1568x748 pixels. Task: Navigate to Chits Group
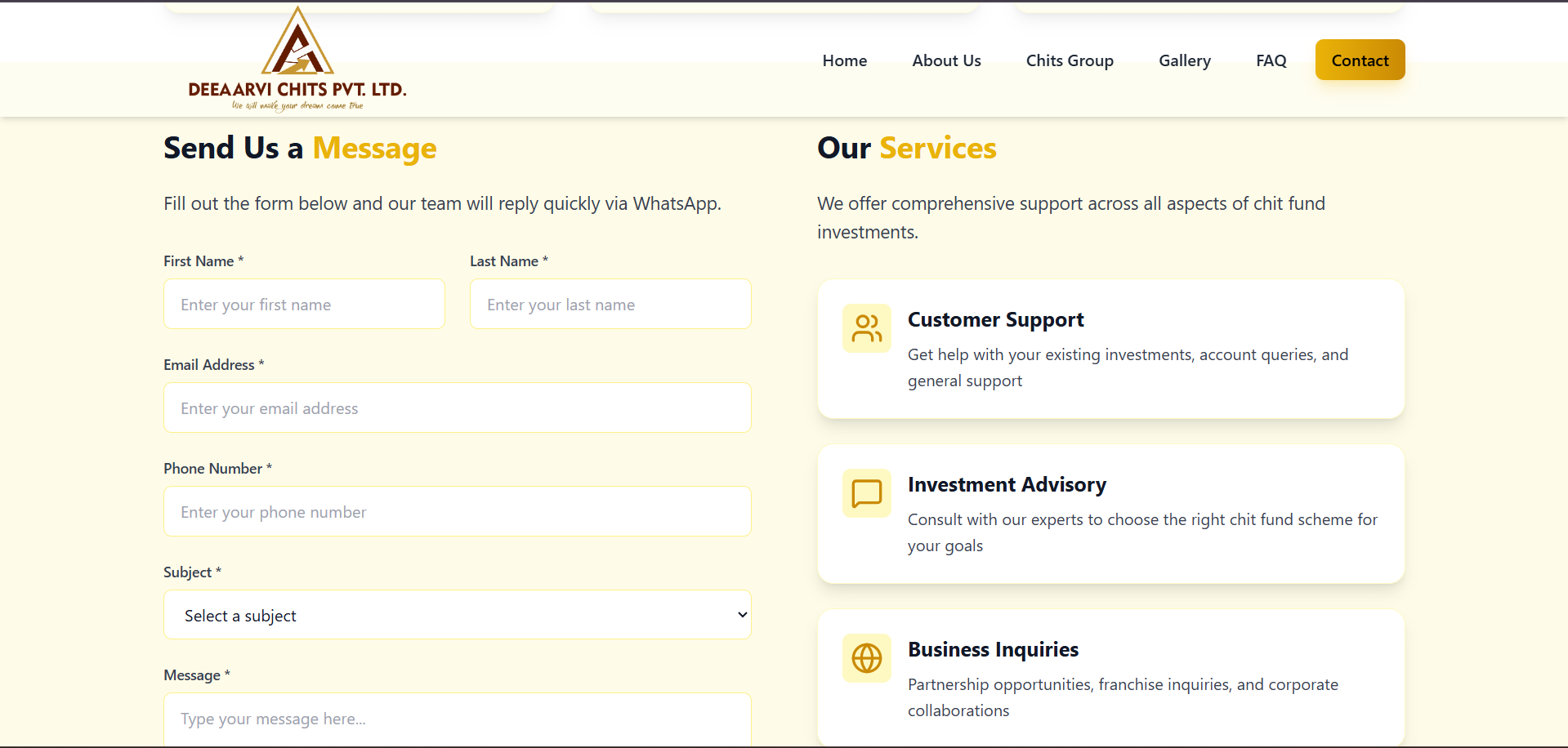click(x=1069, y=60)
